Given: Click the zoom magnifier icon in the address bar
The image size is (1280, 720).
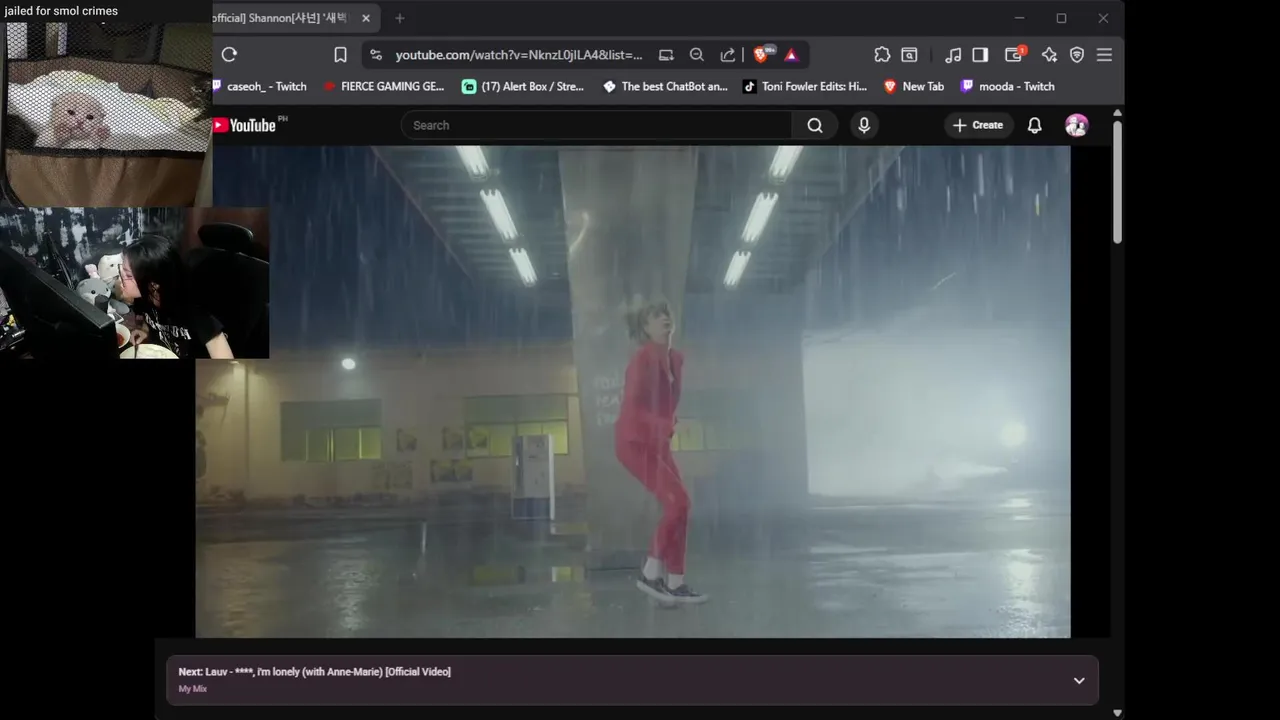Looking at the screenshot, I should (x=697, y=55).
